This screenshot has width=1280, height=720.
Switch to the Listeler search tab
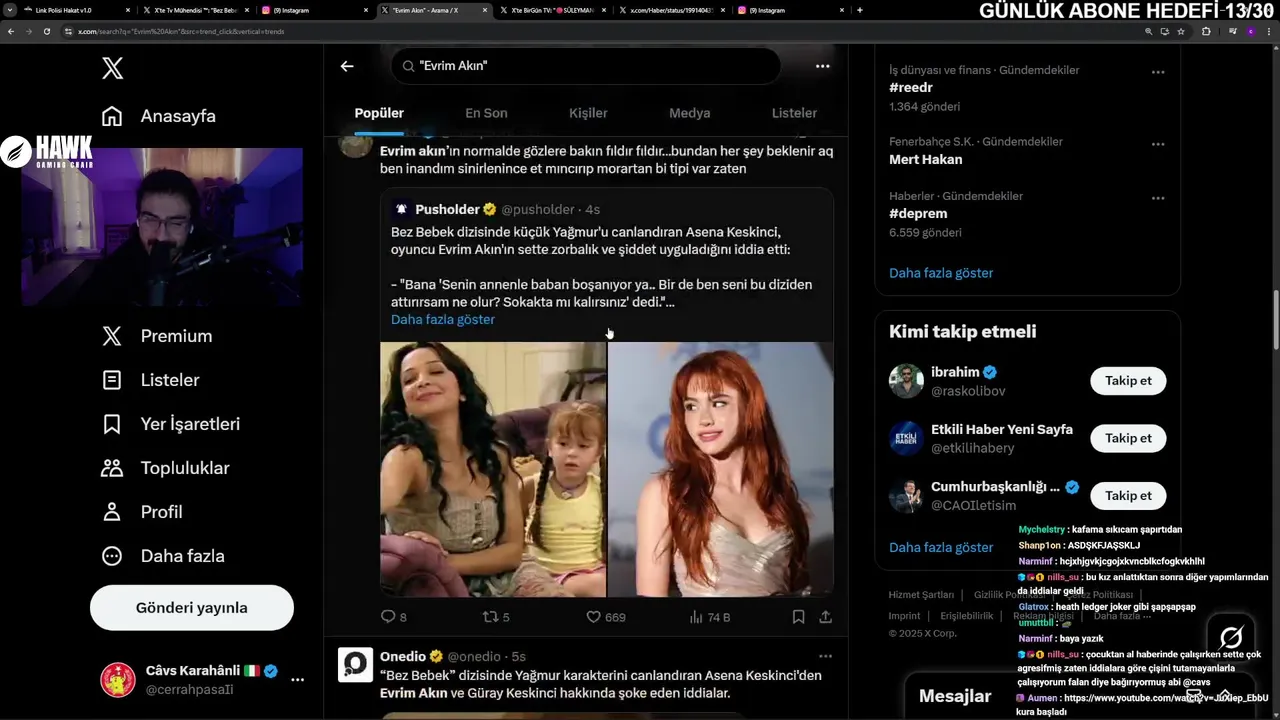(x=794, y=113)
